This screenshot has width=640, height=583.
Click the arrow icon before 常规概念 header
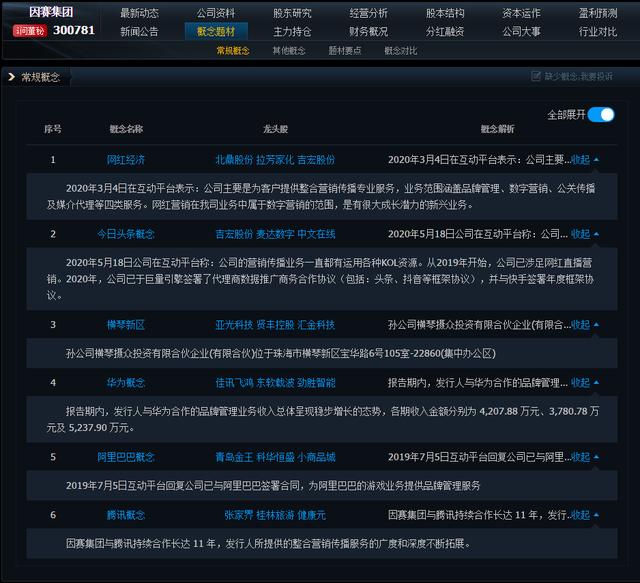click(11, 77)
